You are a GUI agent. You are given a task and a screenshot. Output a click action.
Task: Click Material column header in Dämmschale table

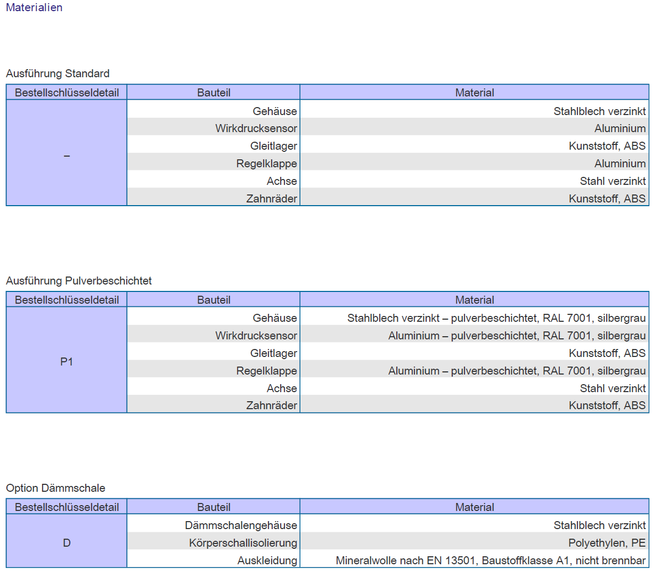(x=474, y=507)
